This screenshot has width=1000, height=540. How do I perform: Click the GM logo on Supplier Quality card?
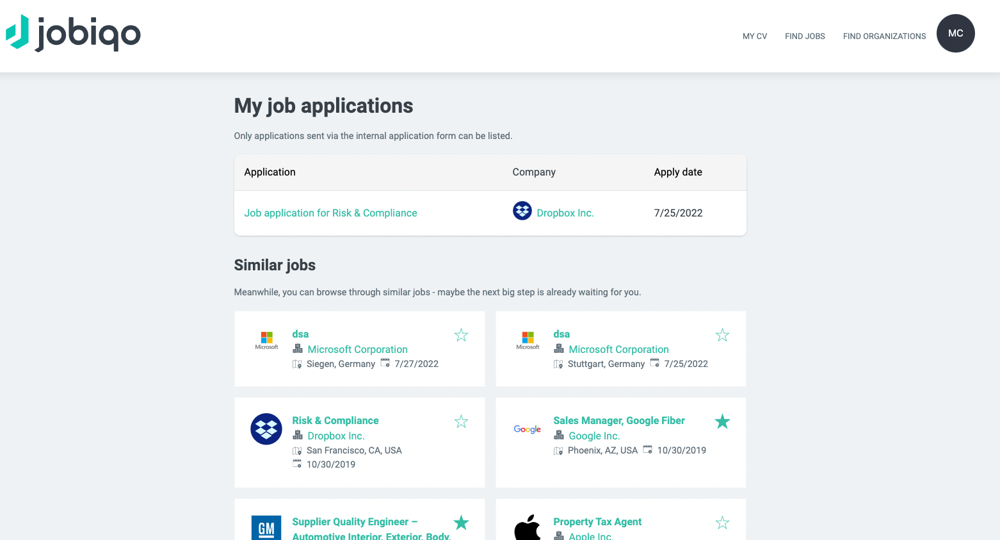pos(266,527)
